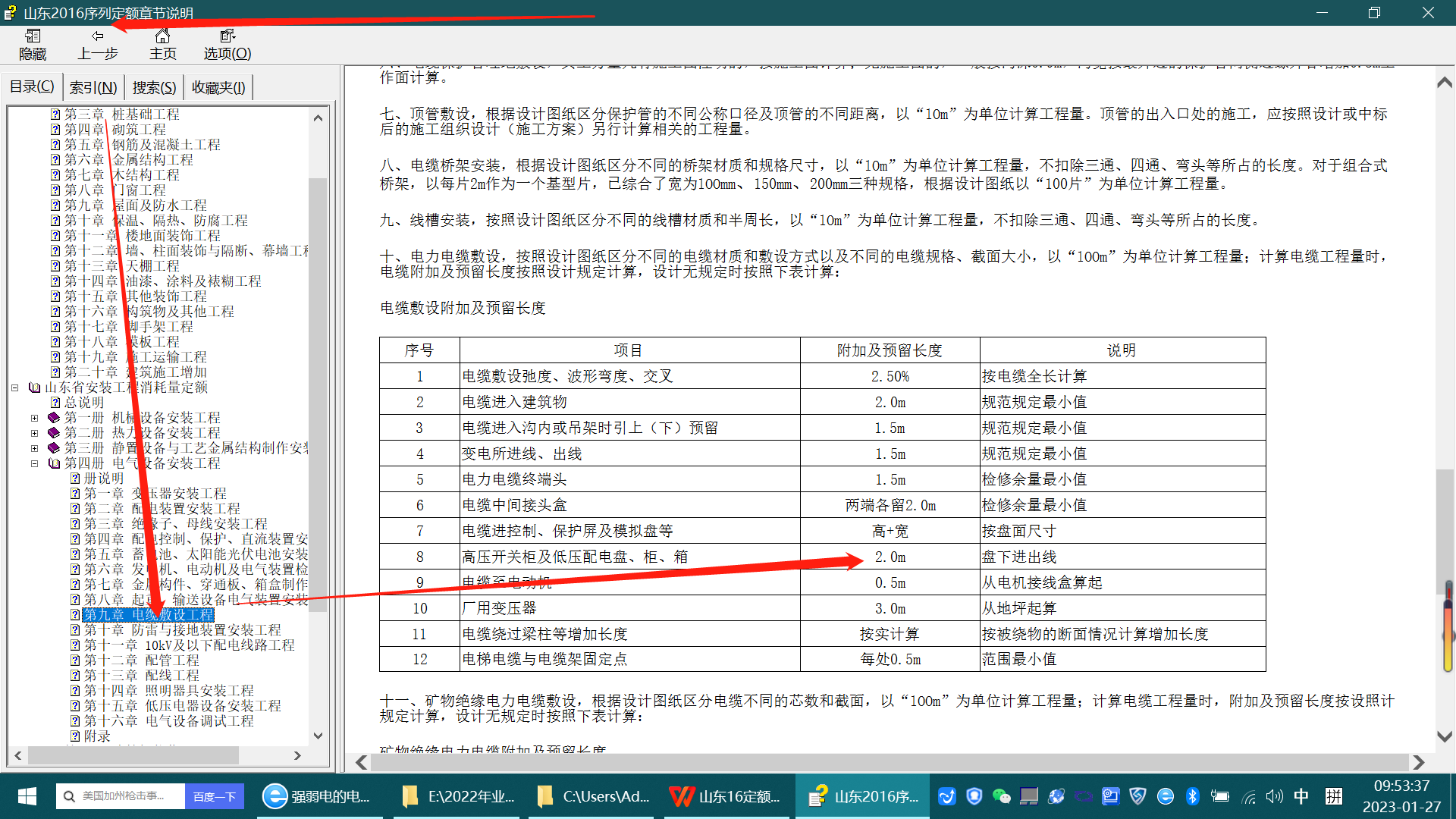The image size is (1456, 819).
Task: Expand 第三册 静置设备 node
Action: (34, 448)
